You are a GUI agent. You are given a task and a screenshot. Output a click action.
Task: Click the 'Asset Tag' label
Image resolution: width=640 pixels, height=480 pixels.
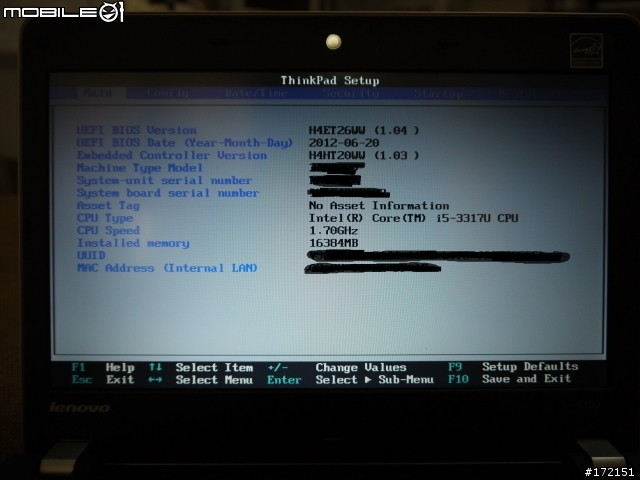pyautogui.click(x=108, y=206)
